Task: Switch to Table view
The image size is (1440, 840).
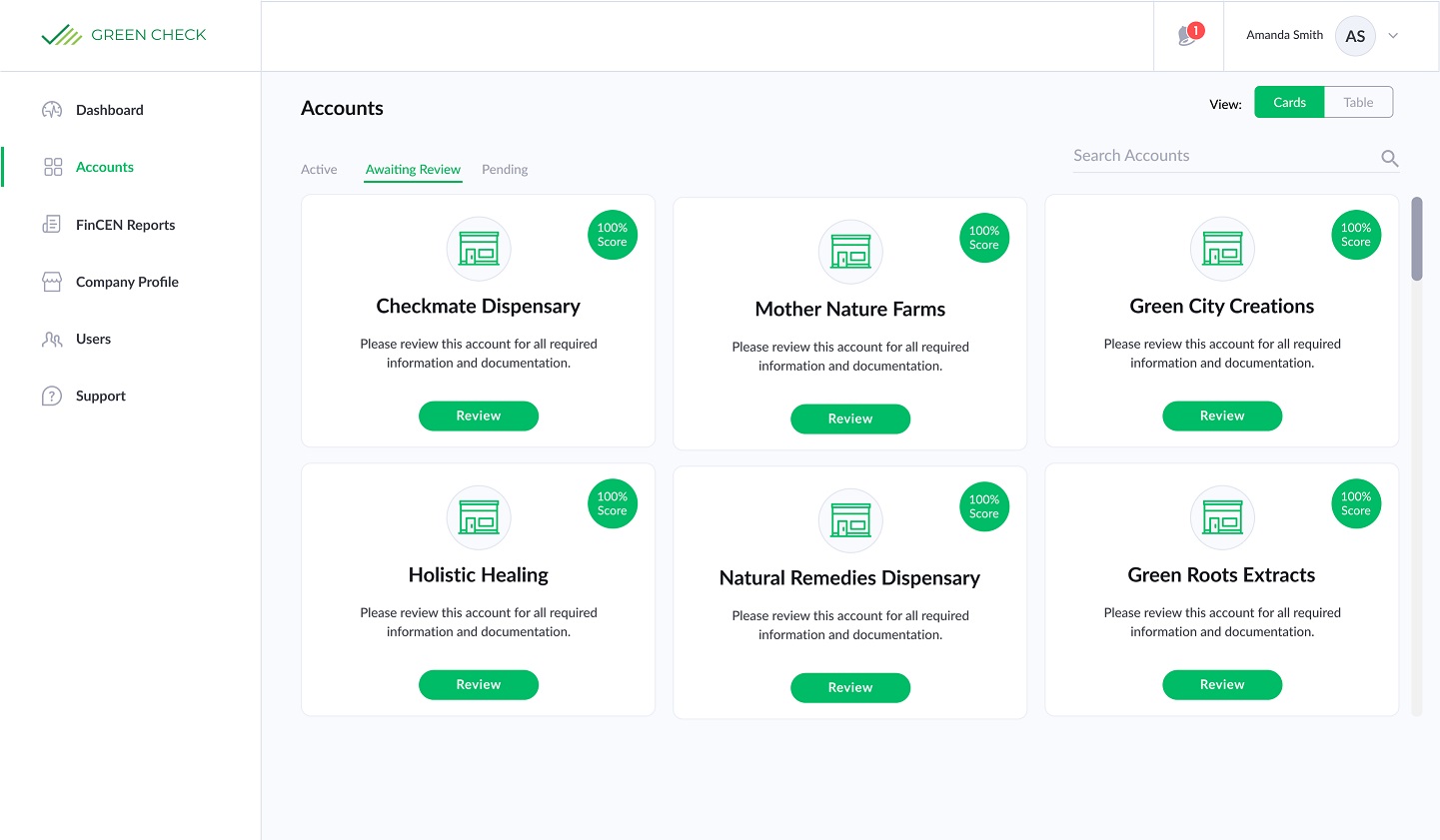Action: tap(1358, 102)
